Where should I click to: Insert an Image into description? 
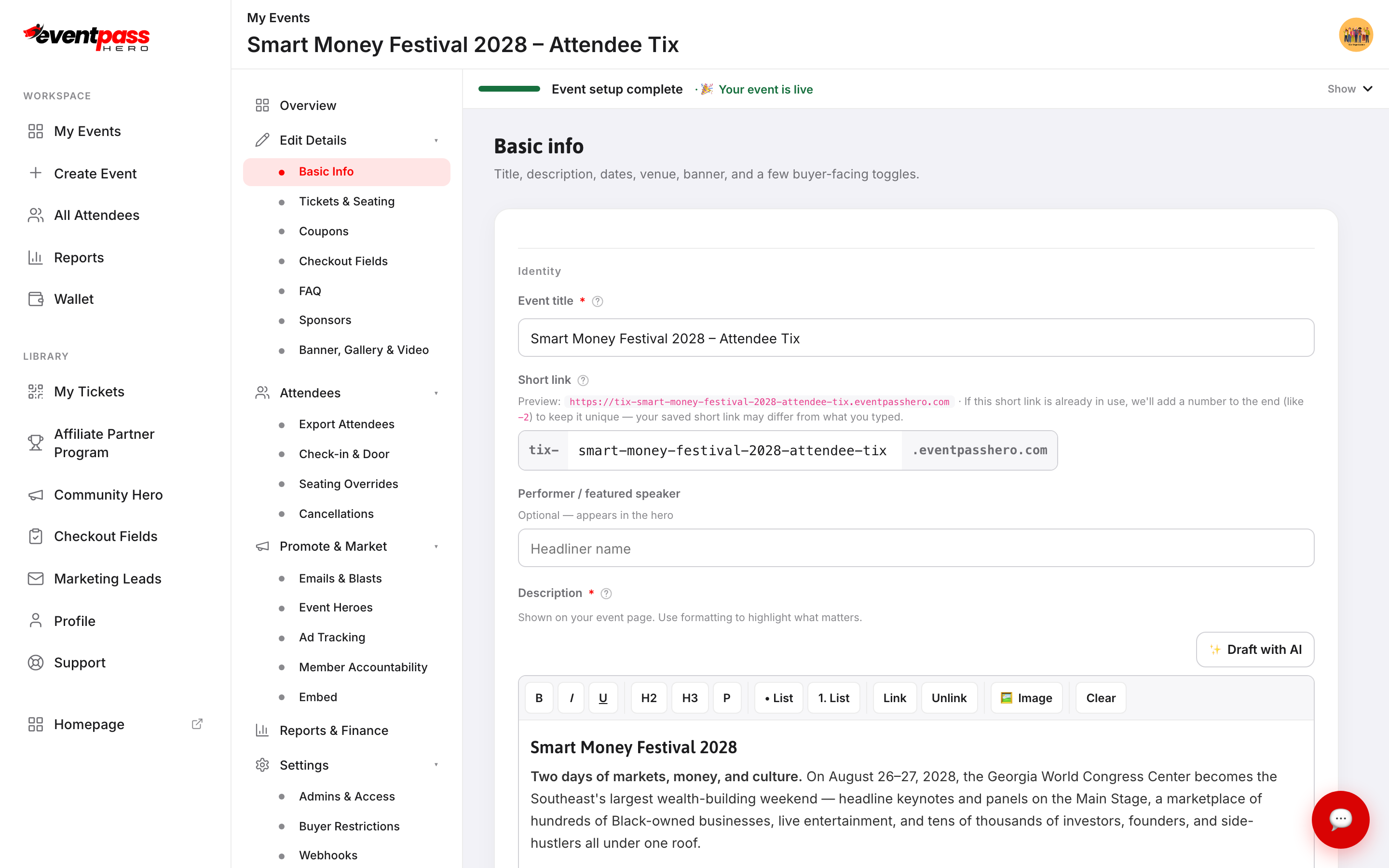tap(1026, 698)
